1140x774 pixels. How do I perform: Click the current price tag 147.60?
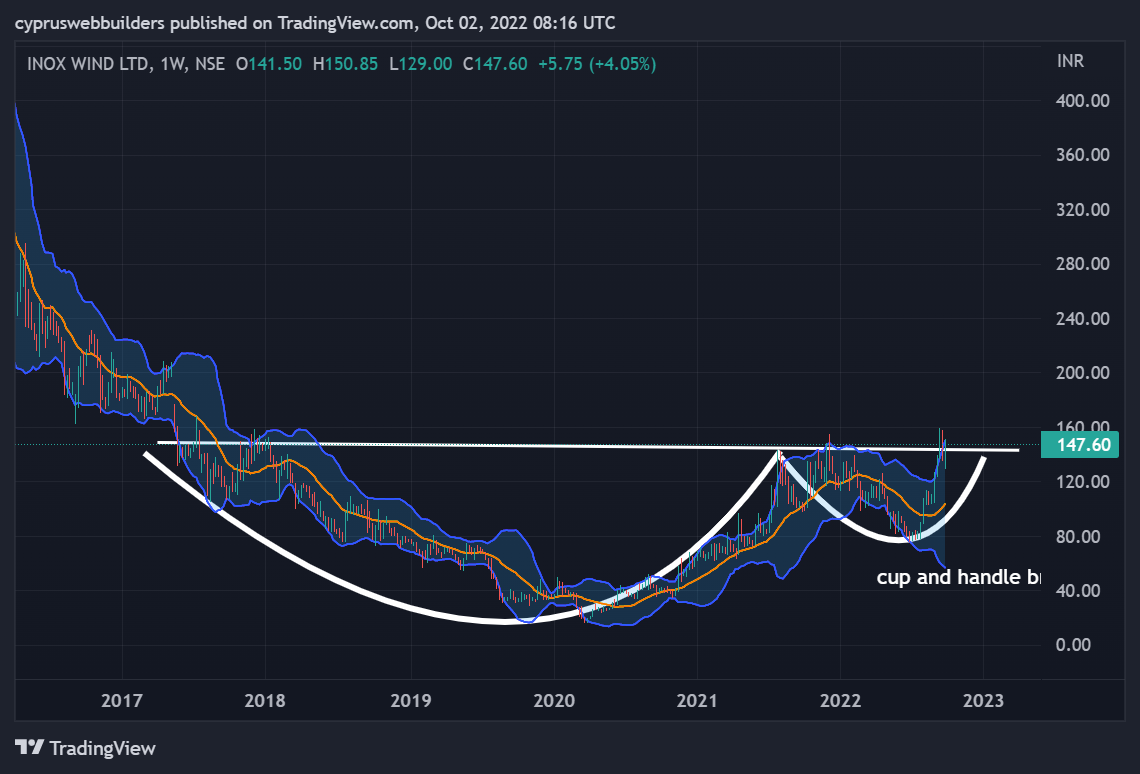1080,445
